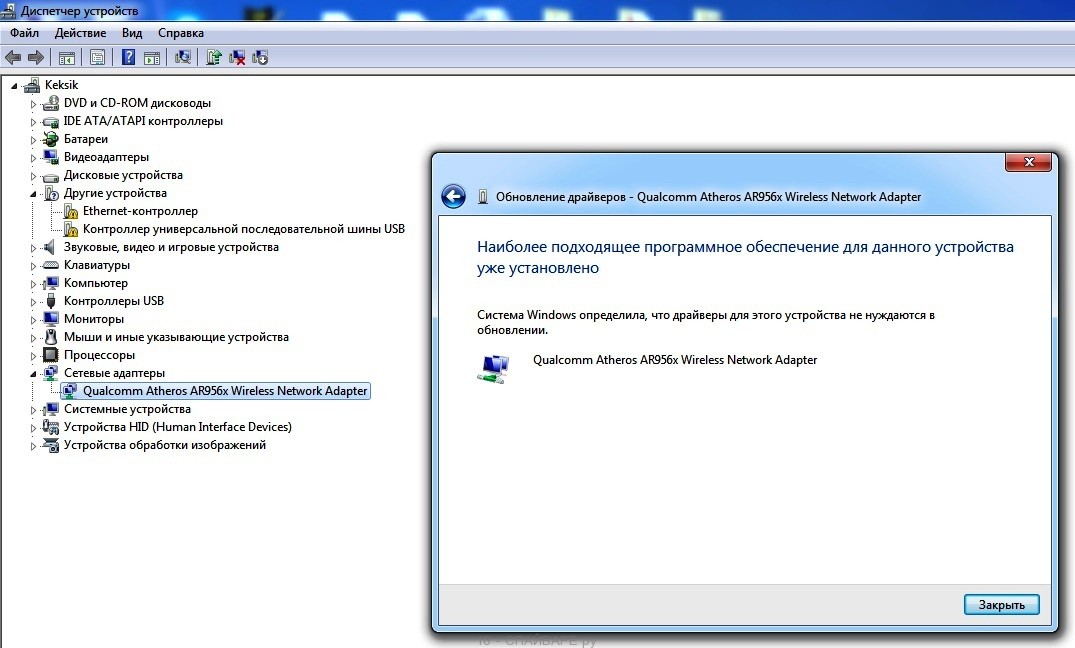Click the Forward arrow in the Device Manager toolbar

(x=36, y=58)
